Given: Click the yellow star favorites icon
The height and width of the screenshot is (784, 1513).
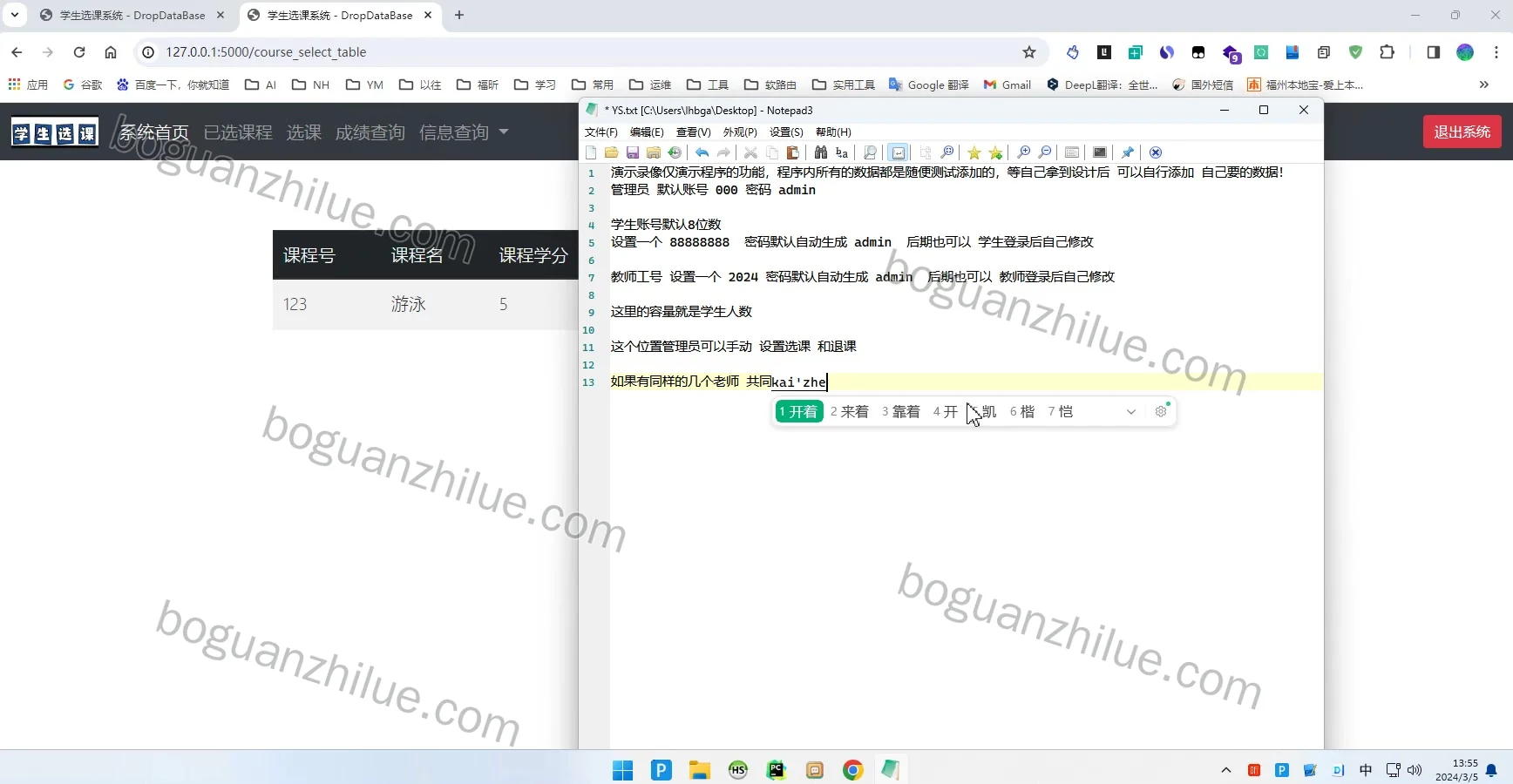Looking at the screenshot, I should coord(974,152).
